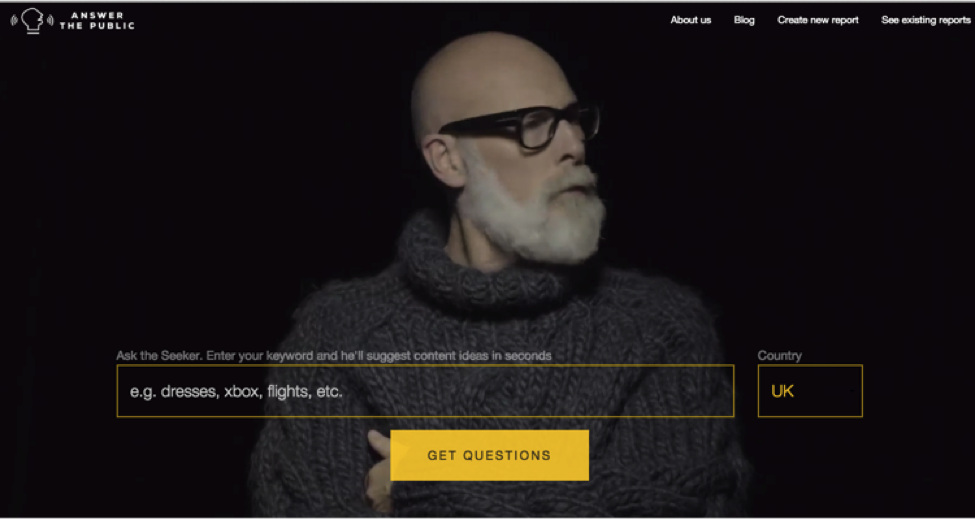Click the talking head logo icon

32,21
